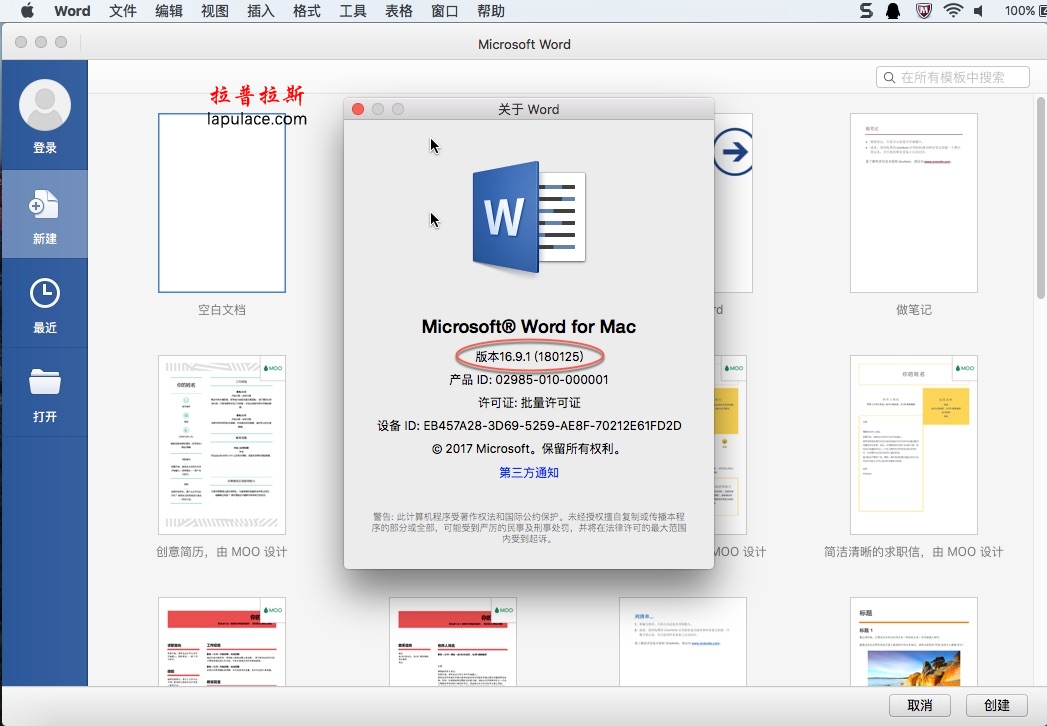This screenshot has width=1047, height=726.
Task: Open the 文件 menu
Action: 123,11
